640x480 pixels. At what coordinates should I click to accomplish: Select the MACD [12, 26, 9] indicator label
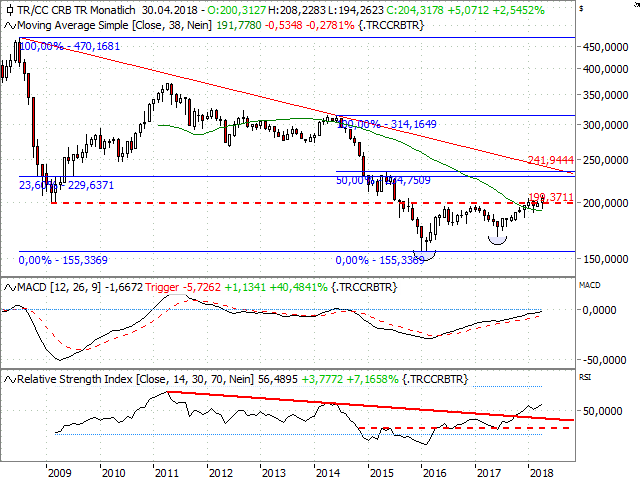(59, 288)
